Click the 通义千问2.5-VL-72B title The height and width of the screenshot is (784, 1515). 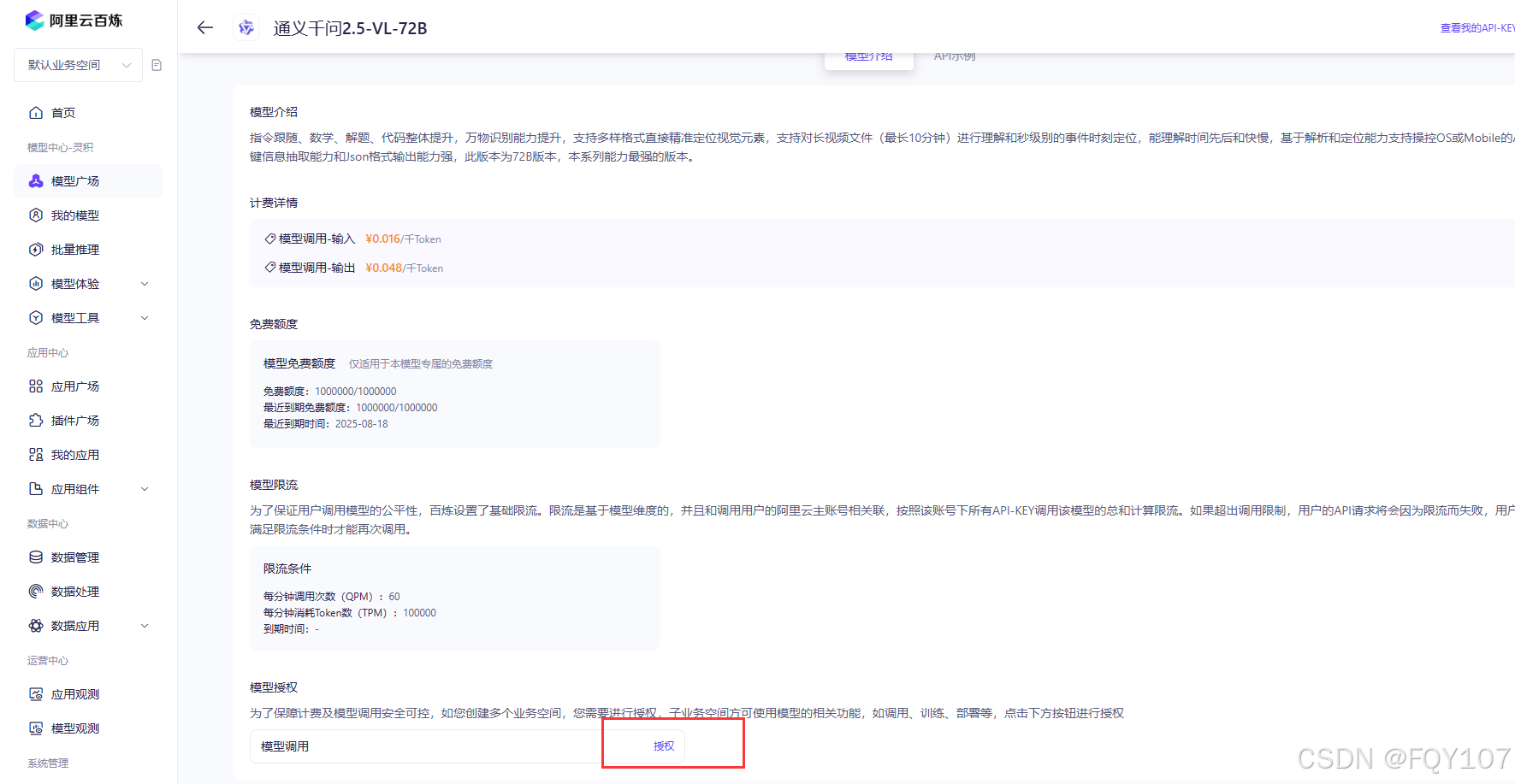351,28
